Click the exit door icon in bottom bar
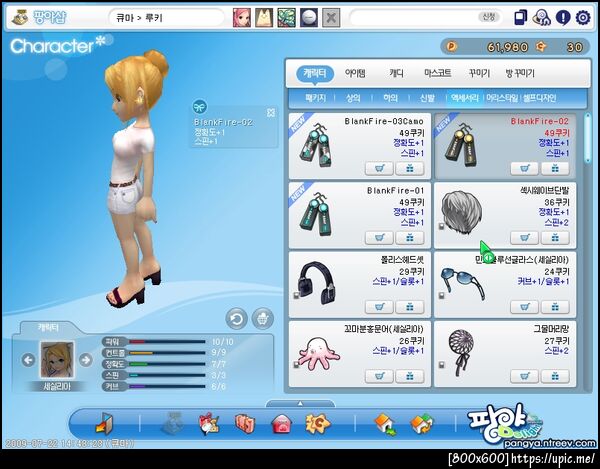The image size is (600, 469). pyautogui.click(x=104, y=423)
